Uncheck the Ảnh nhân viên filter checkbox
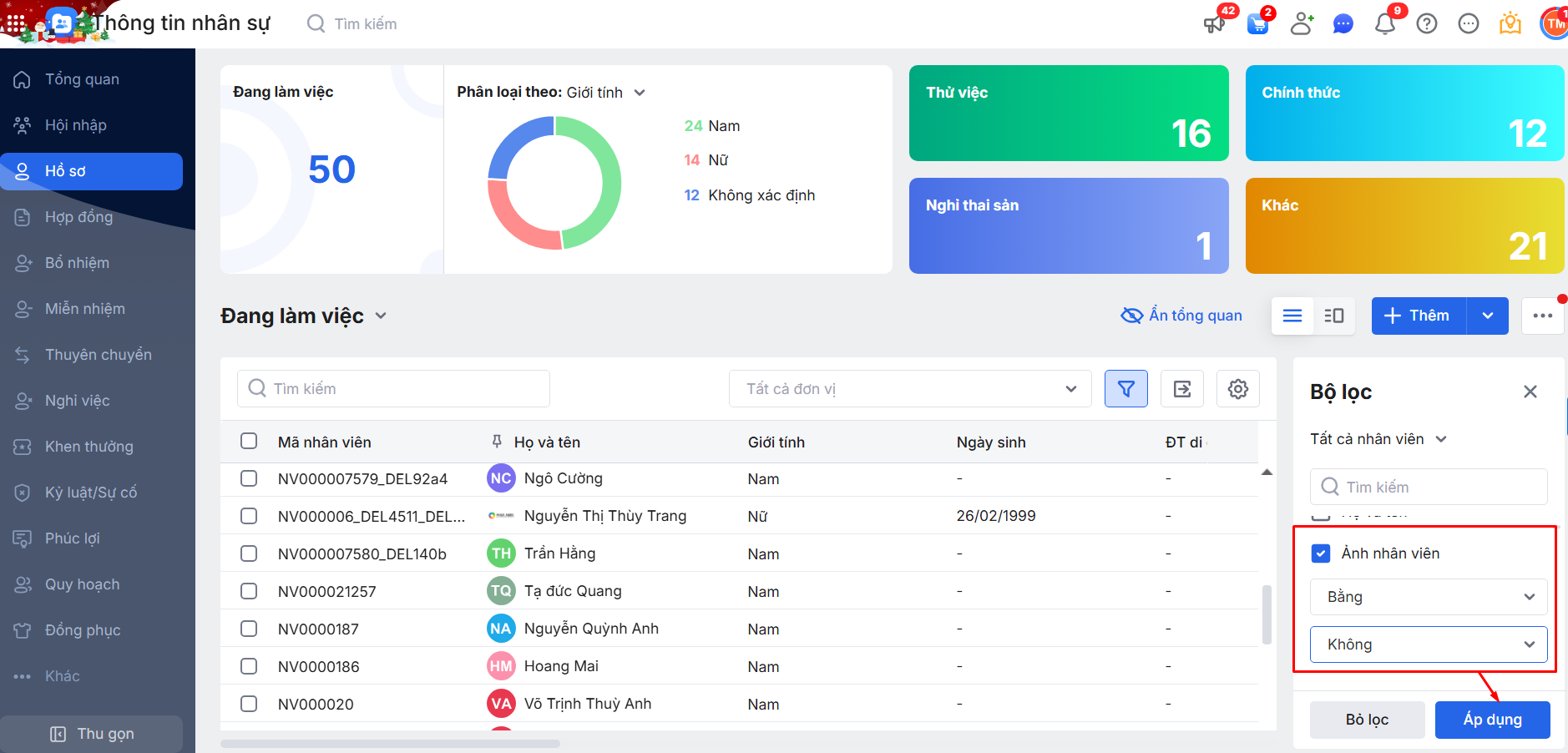This screenshot has width=1568, height=753. [1321, 553]
